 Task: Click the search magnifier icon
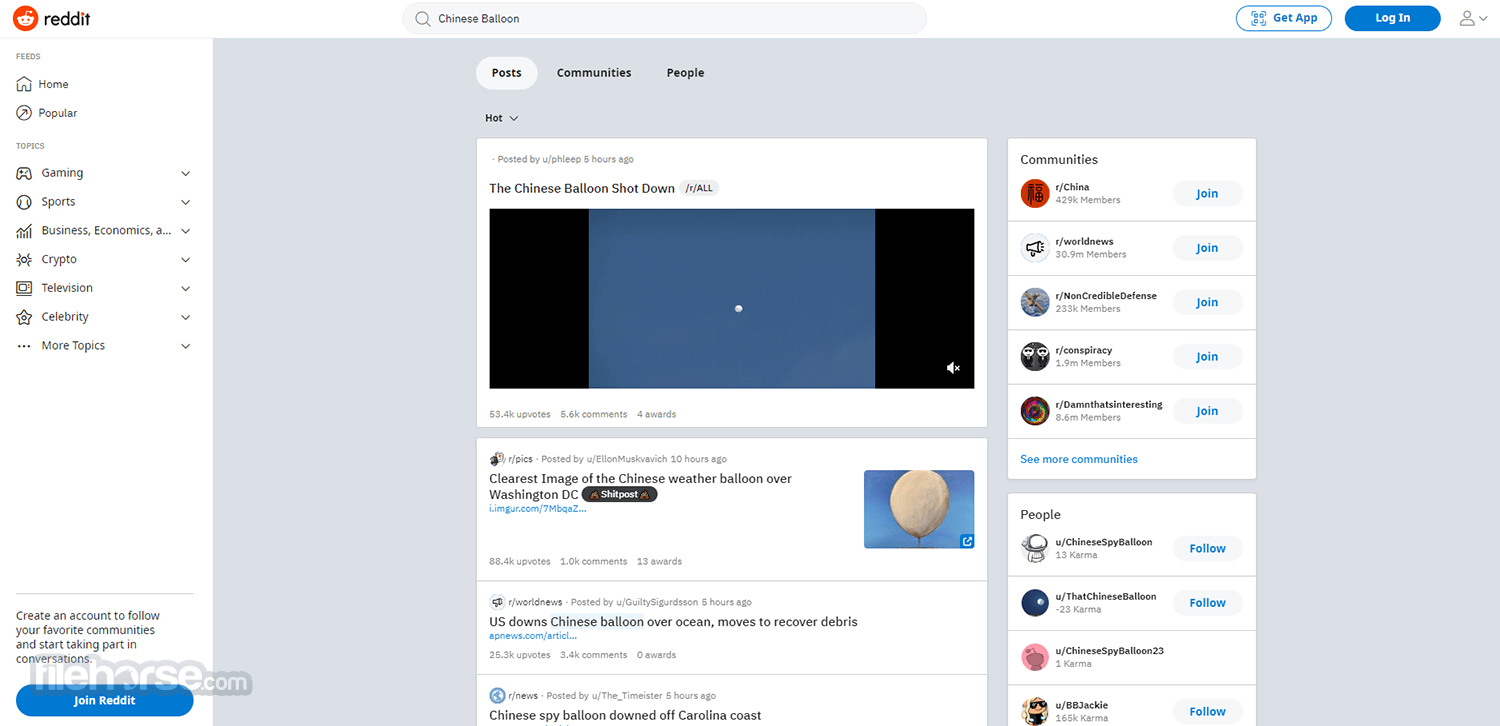point(422,19)
